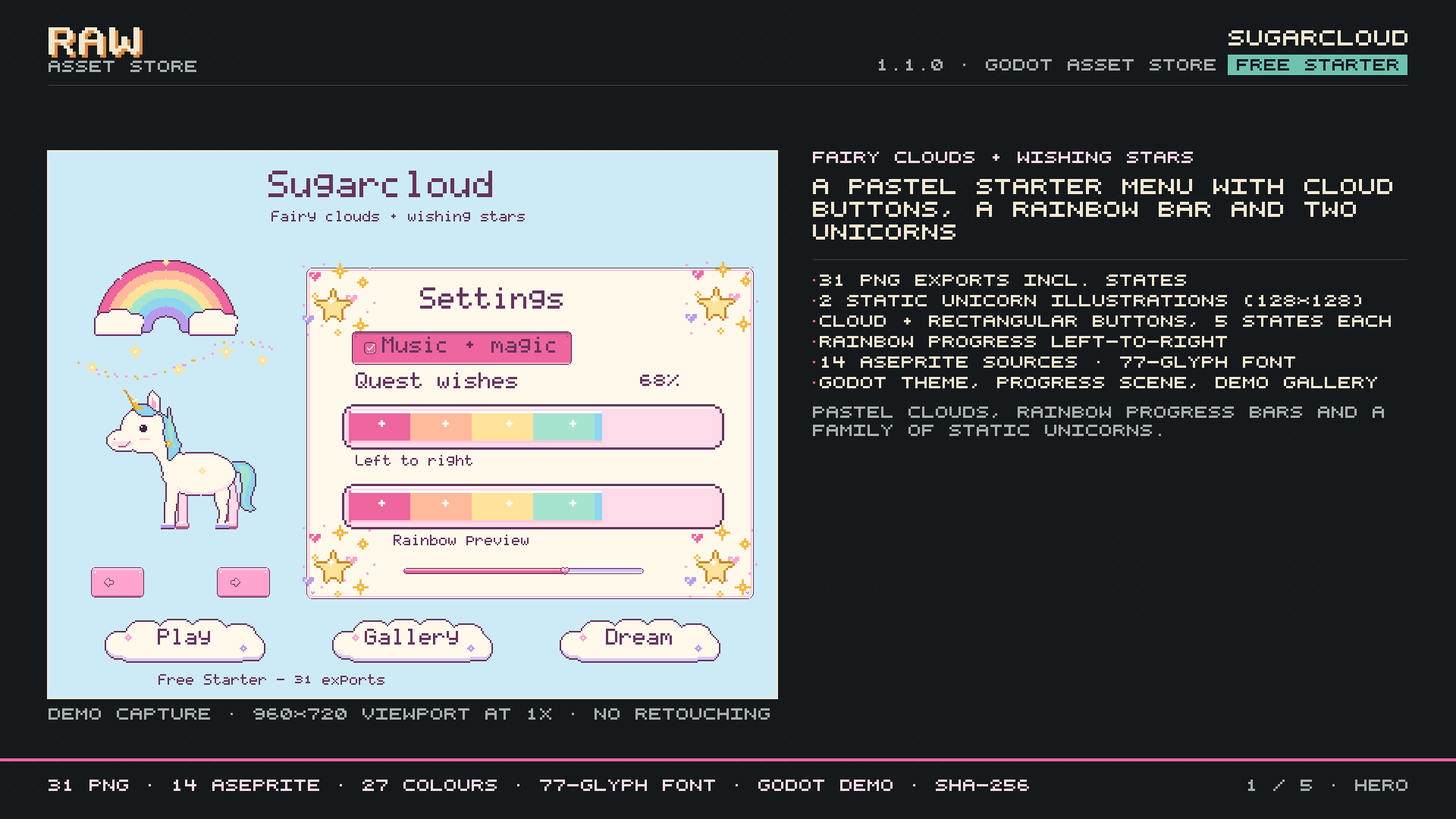This screenshot has height=819, width=1456.
Task: Click the unicorn illustration
Action: tap(181, 460)
